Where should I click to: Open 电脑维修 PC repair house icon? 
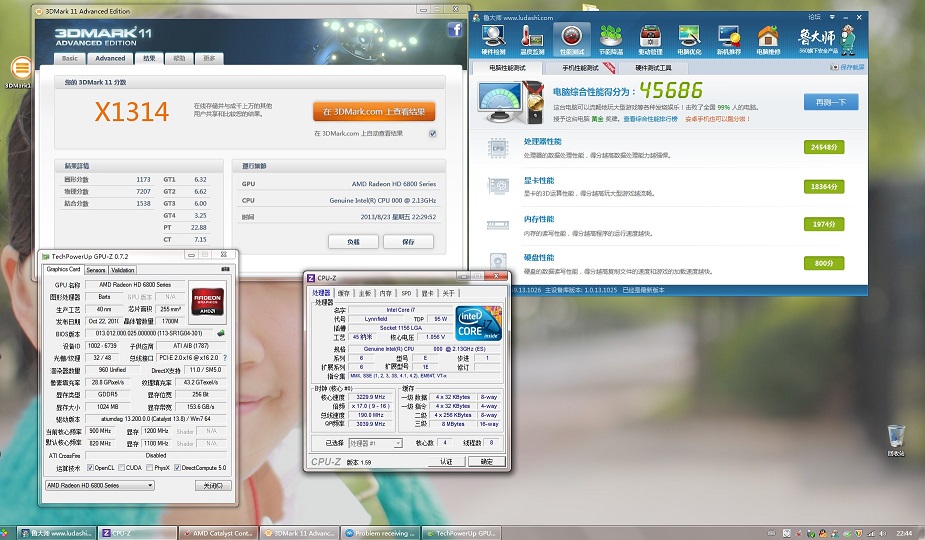click(768, 40)
